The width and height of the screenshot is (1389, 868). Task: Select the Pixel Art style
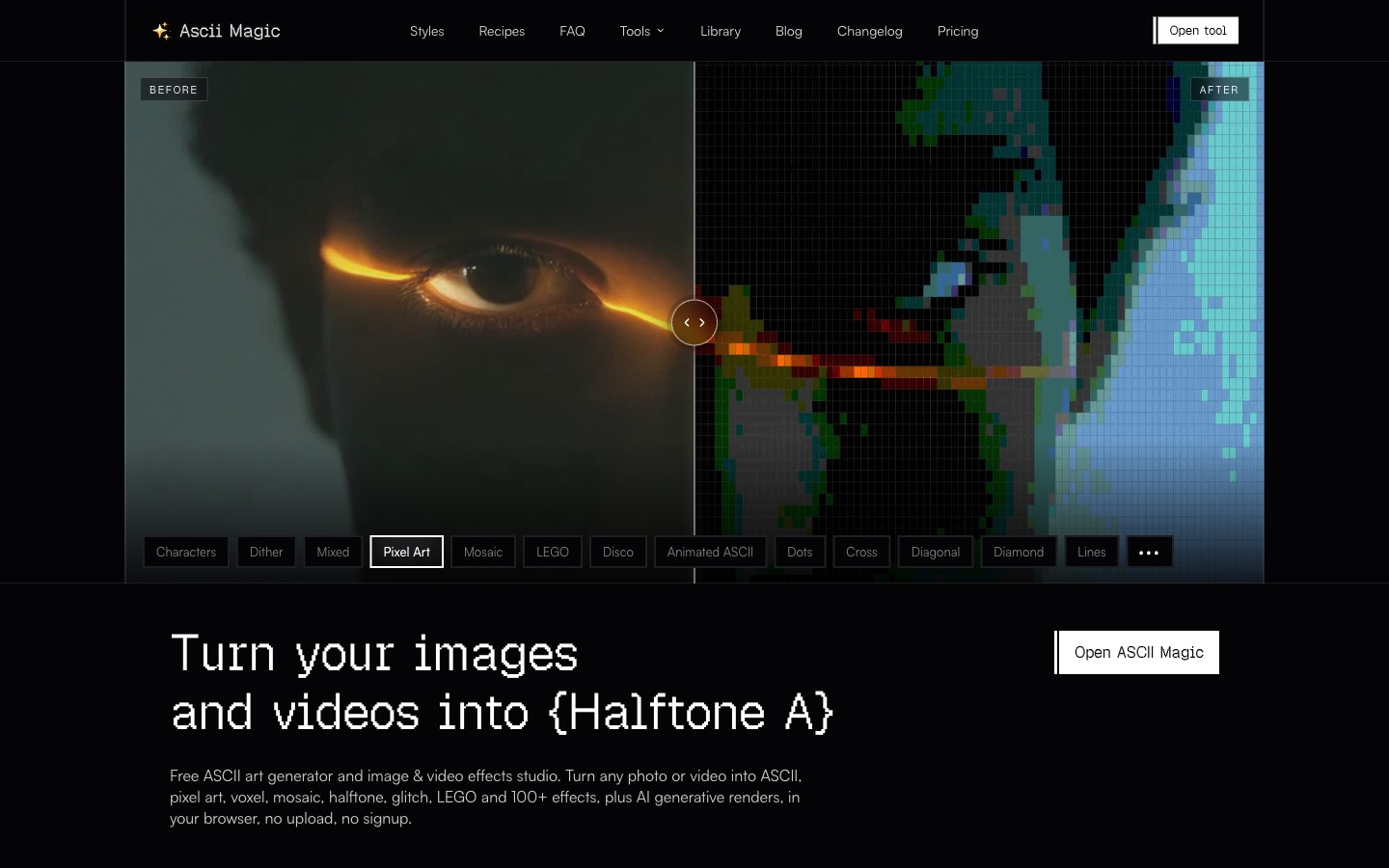coord(407,552)
